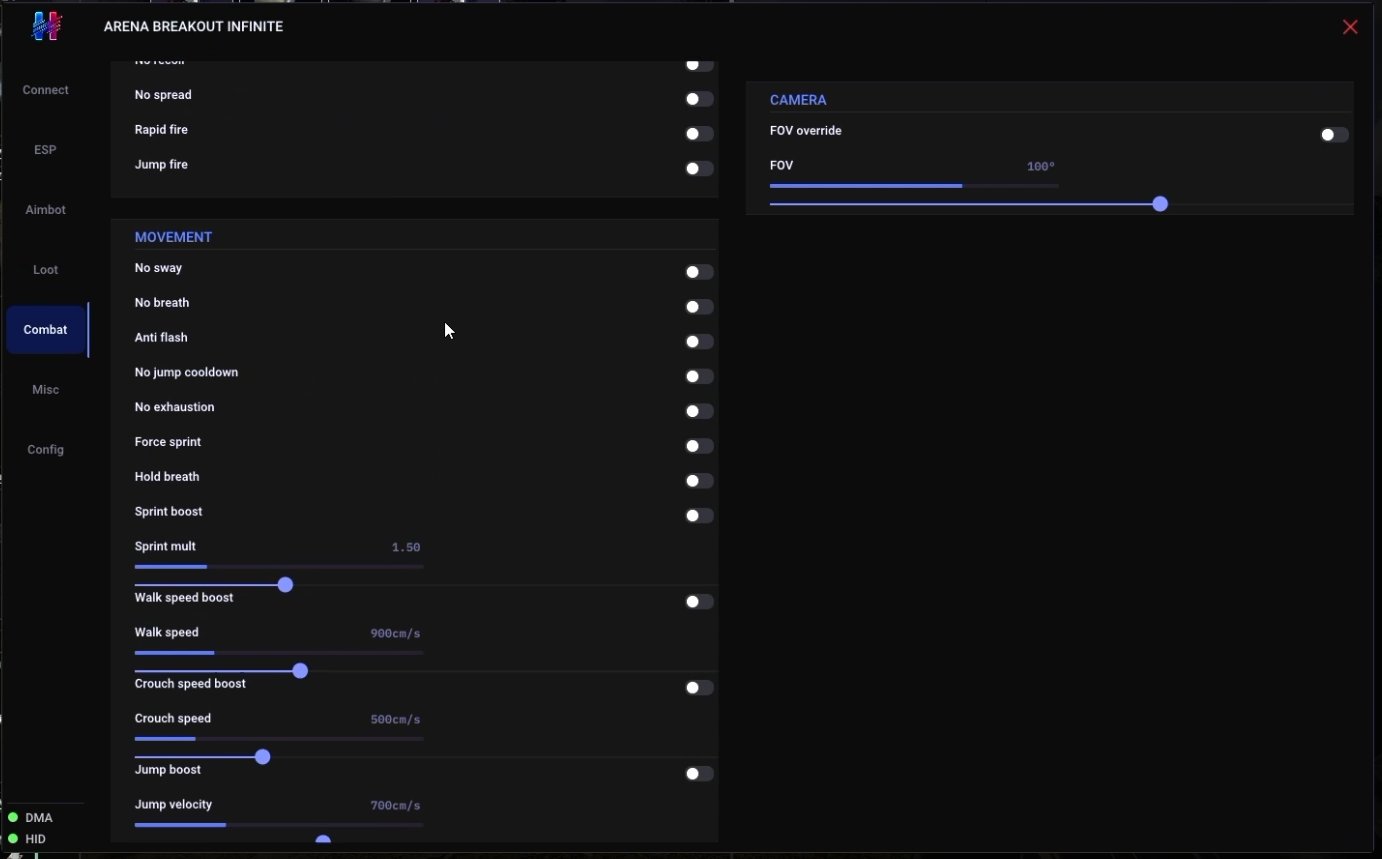This screenshot has height=859, width=1382.
Task: Toggle the Walk speed boost switch
Action: [699, 602]
